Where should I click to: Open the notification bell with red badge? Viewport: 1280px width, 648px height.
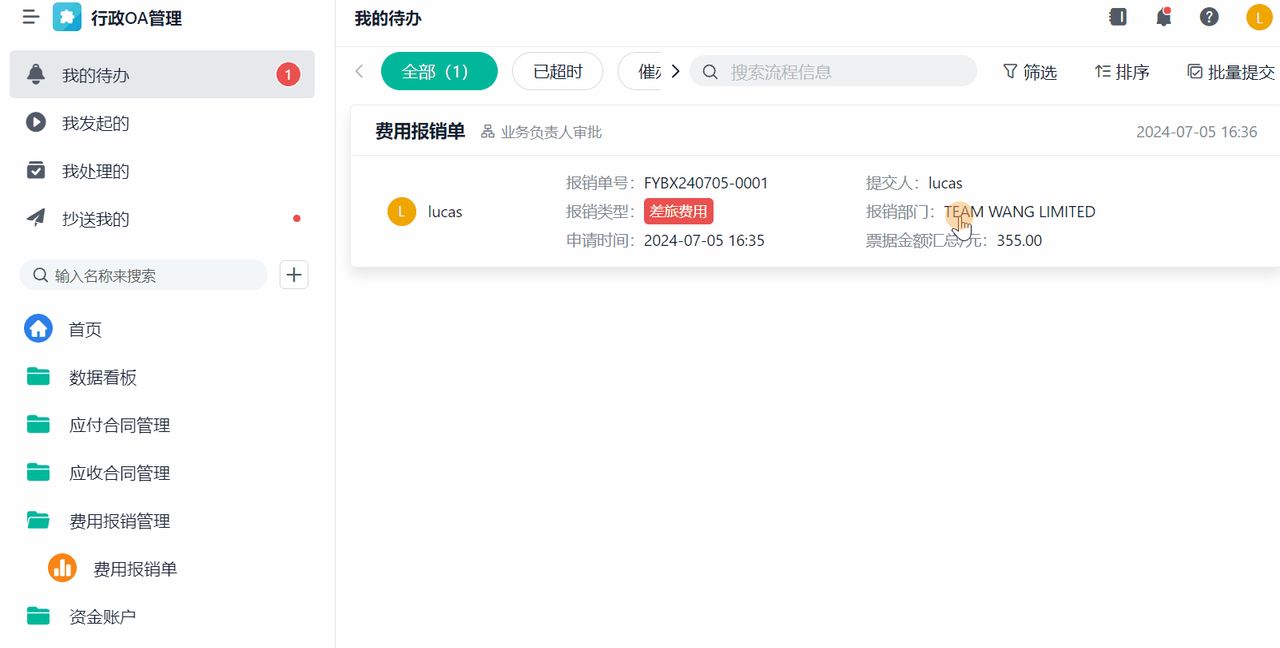(1163, 17)
